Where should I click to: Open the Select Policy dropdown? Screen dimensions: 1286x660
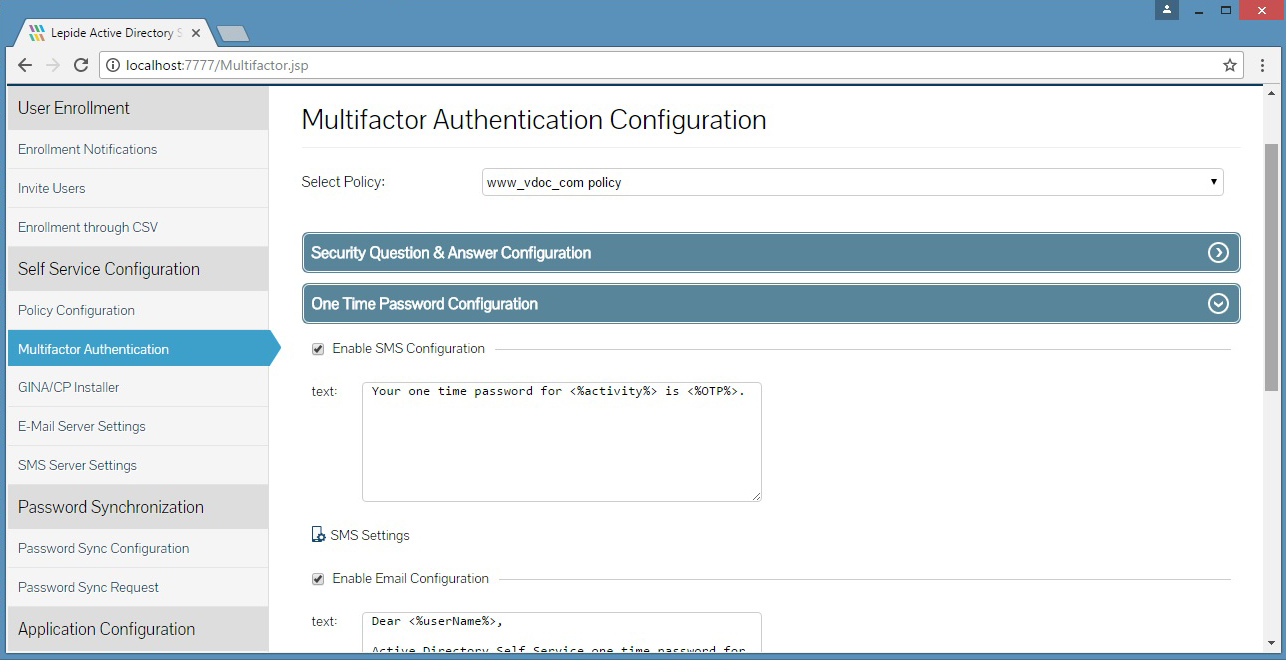coord(852,182)
